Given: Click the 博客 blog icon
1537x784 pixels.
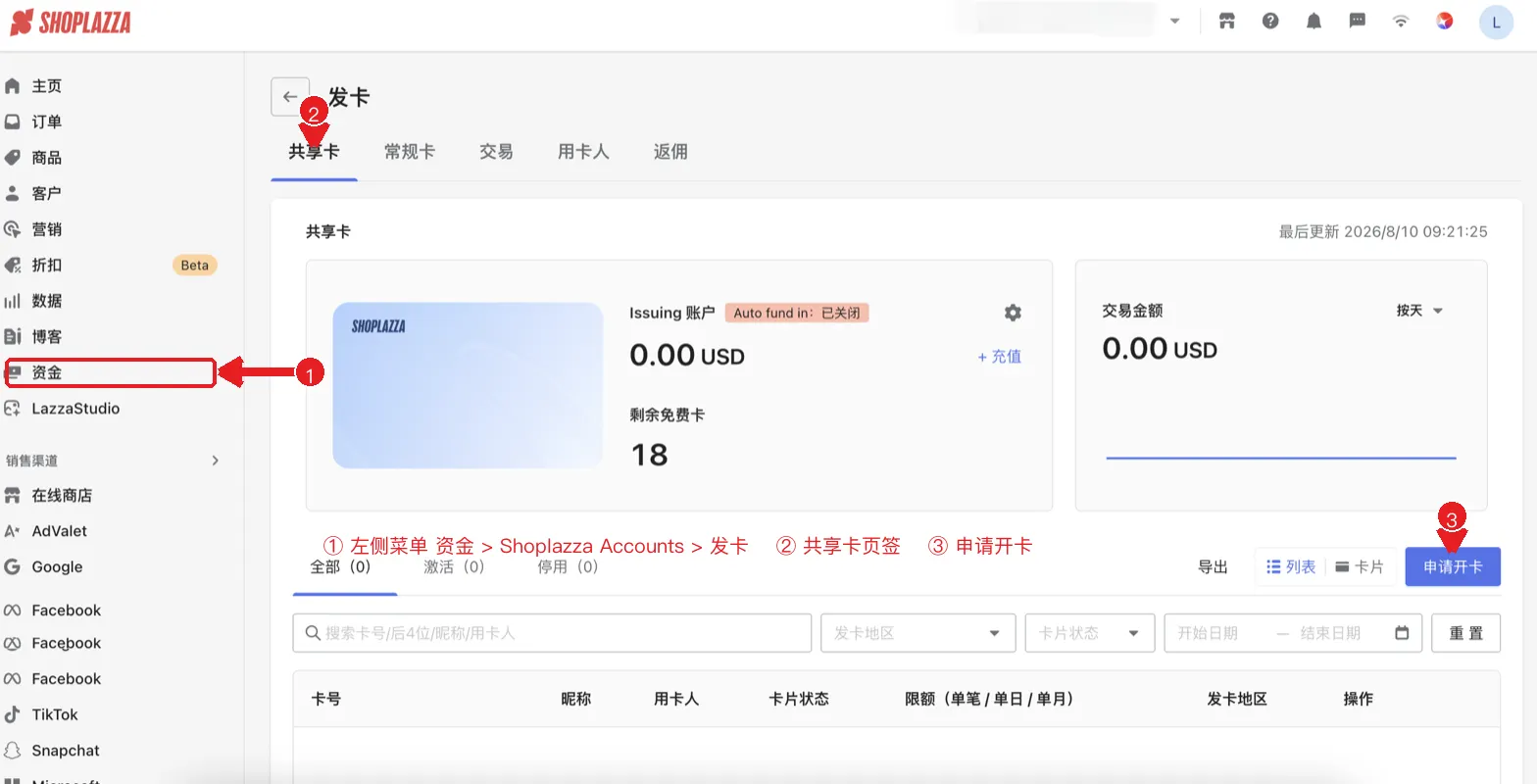Looking at the screenshot, I should pyautogui.click(x=13, y=336).
